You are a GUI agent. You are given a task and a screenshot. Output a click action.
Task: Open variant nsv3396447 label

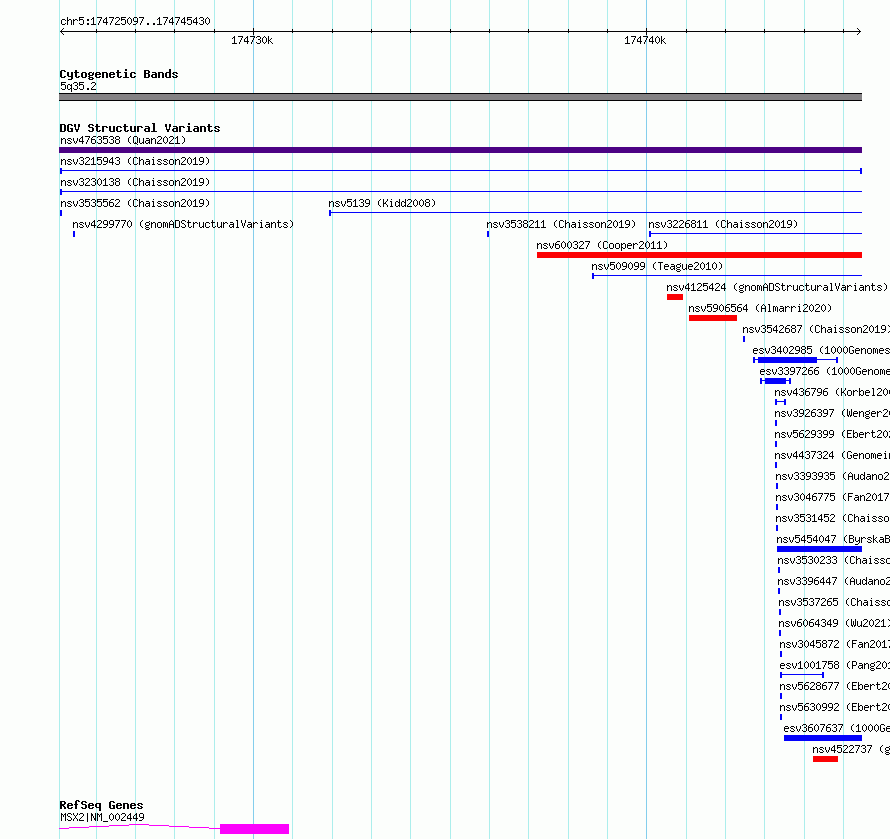[833, 581]
